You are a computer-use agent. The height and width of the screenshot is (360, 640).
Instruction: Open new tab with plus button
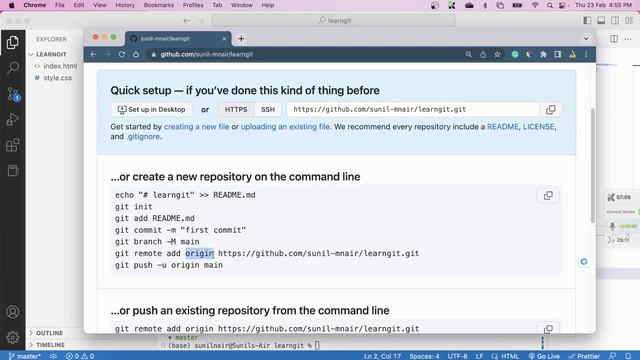[241, 39]
